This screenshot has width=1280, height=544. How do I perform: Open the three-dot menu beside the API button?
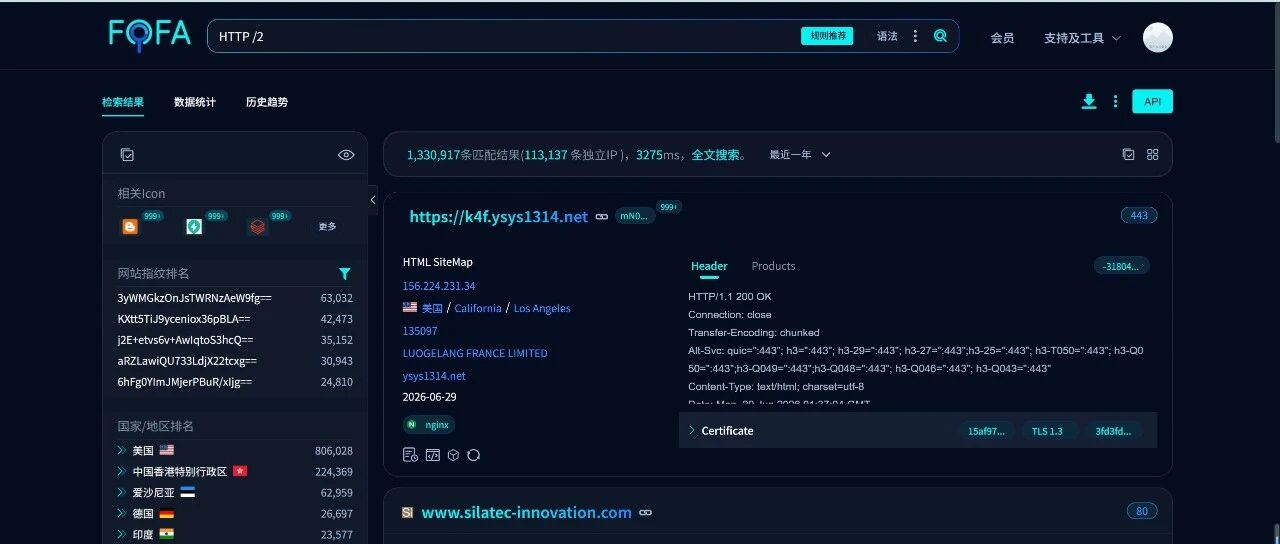click(1115, 101)
